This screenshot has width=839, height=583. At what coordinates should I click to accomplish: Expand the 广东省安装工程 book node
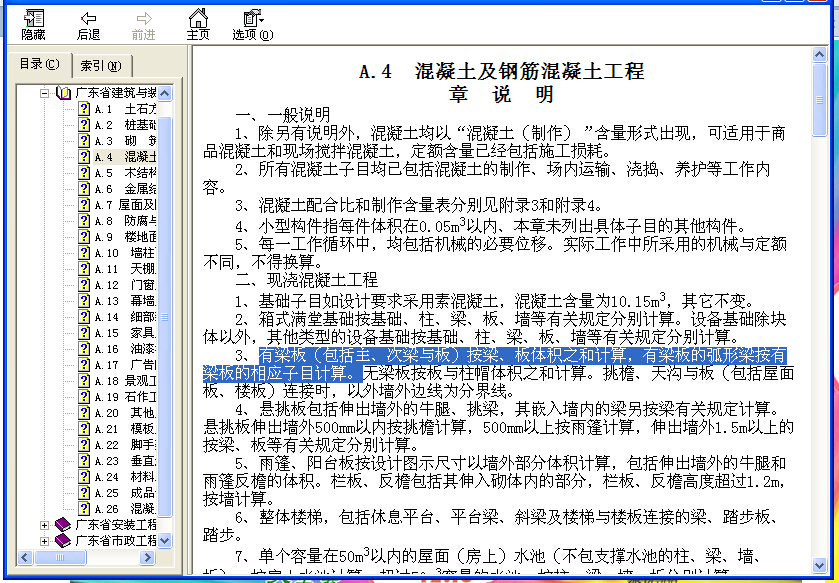pyautogui.click(x=44, y=525)
